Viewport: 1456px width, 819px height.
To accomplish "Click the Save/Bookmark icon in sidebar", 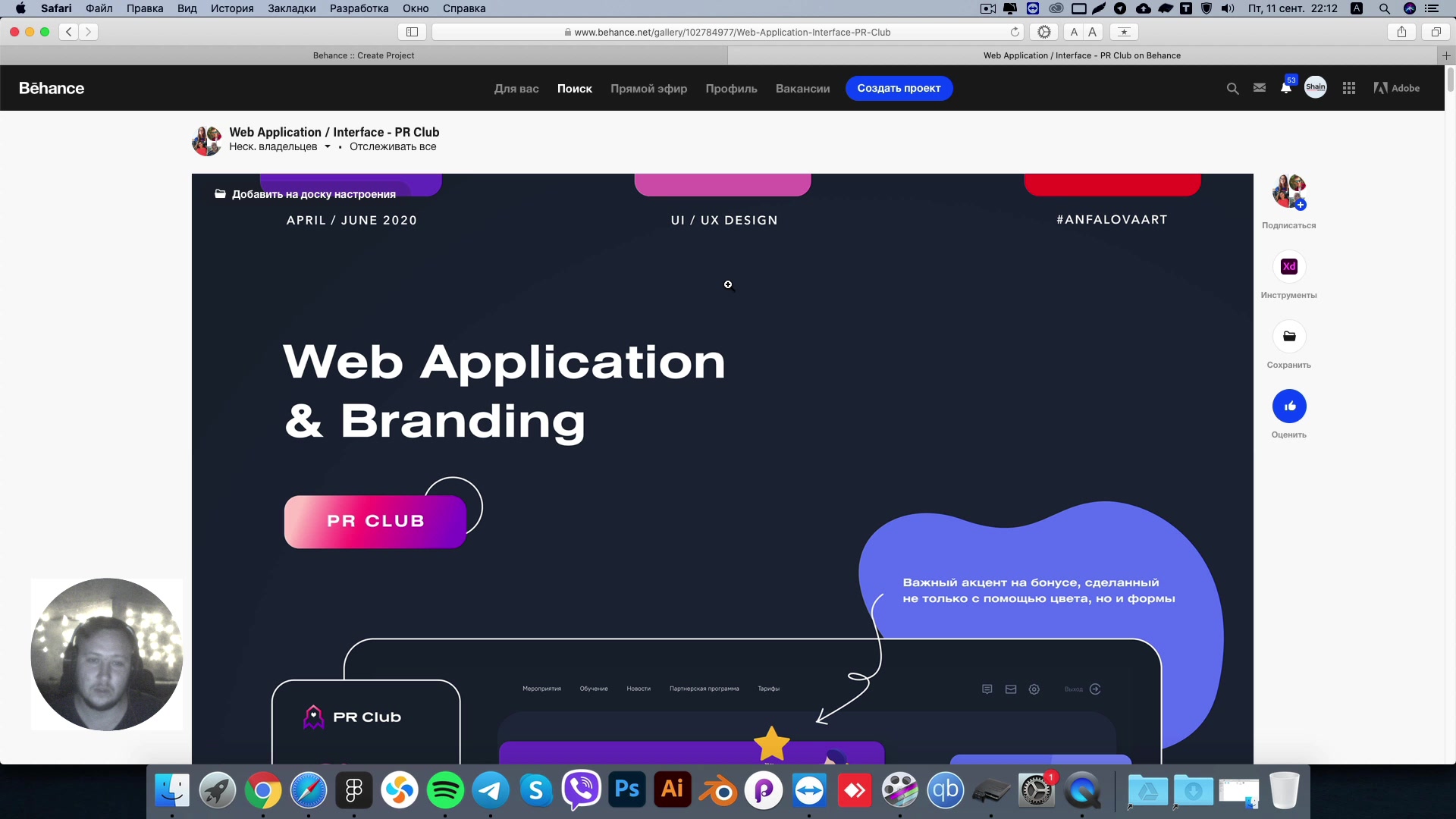I will click(1289, 335).
